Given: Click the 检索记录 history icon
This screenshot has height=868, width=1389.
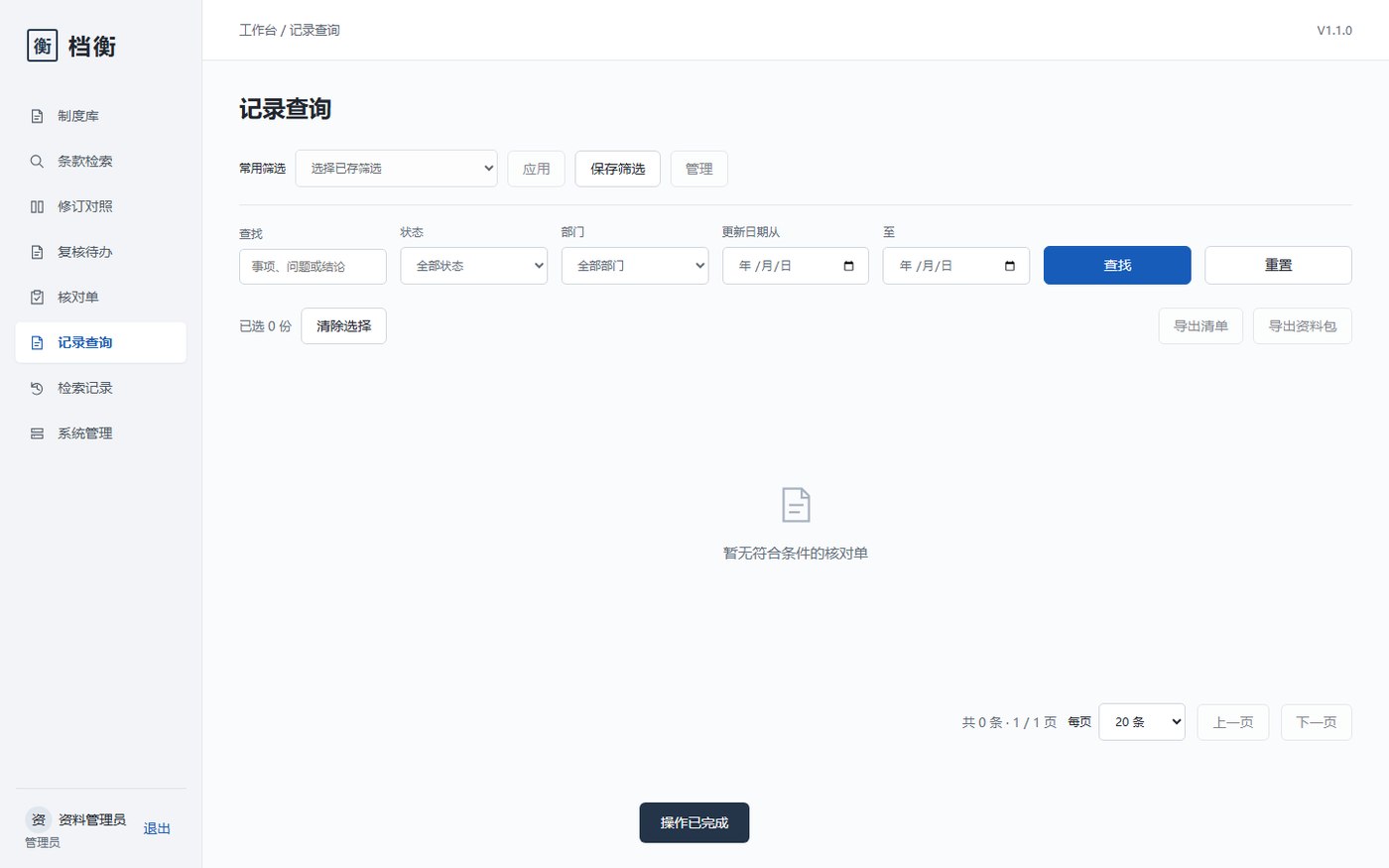Looking at the screenshot, I should click(37, 388).
